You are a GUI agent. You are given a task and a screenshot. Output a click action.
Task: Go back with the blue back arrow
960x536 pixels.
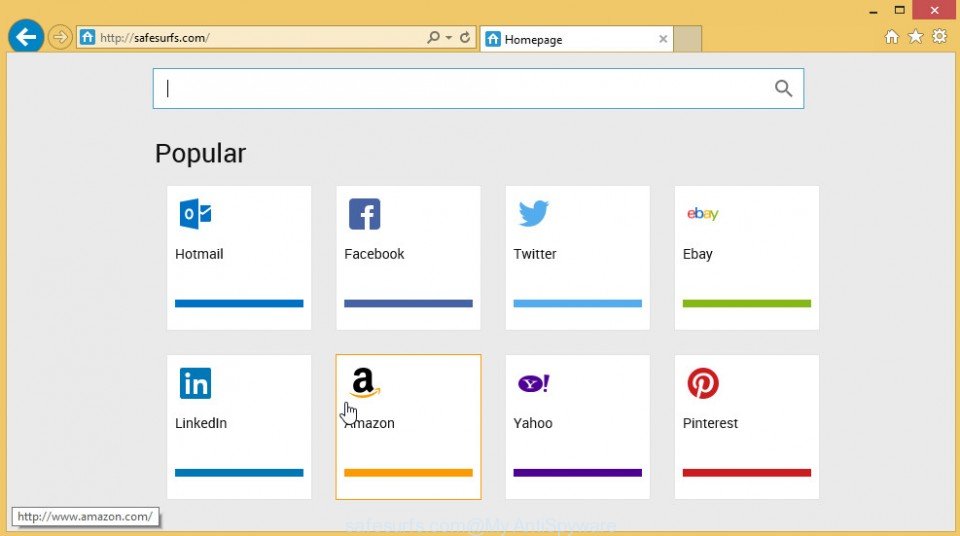pyautogui.click(x=26, y=37)
